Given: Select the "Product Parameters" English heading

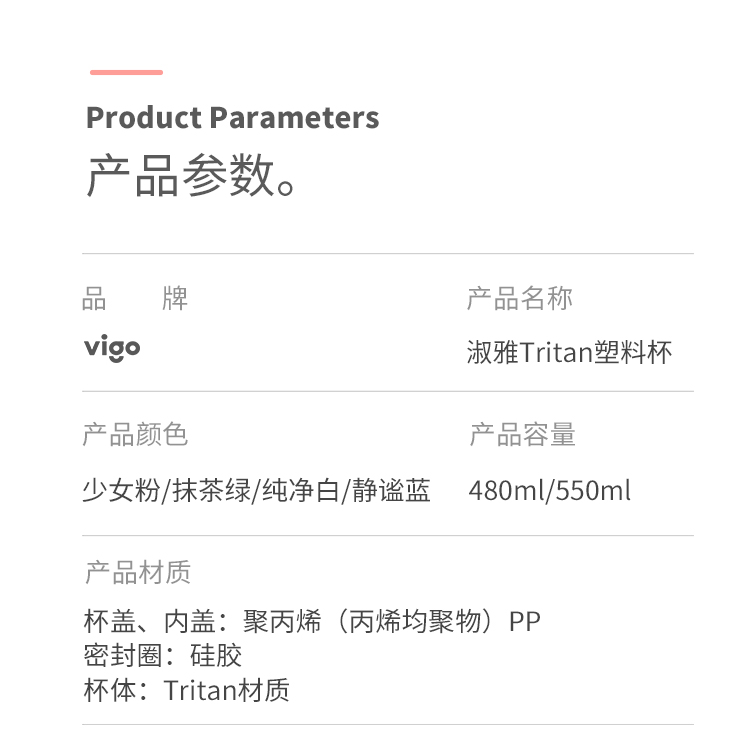Looking at the screenshot, I should (x=232, y=118).
